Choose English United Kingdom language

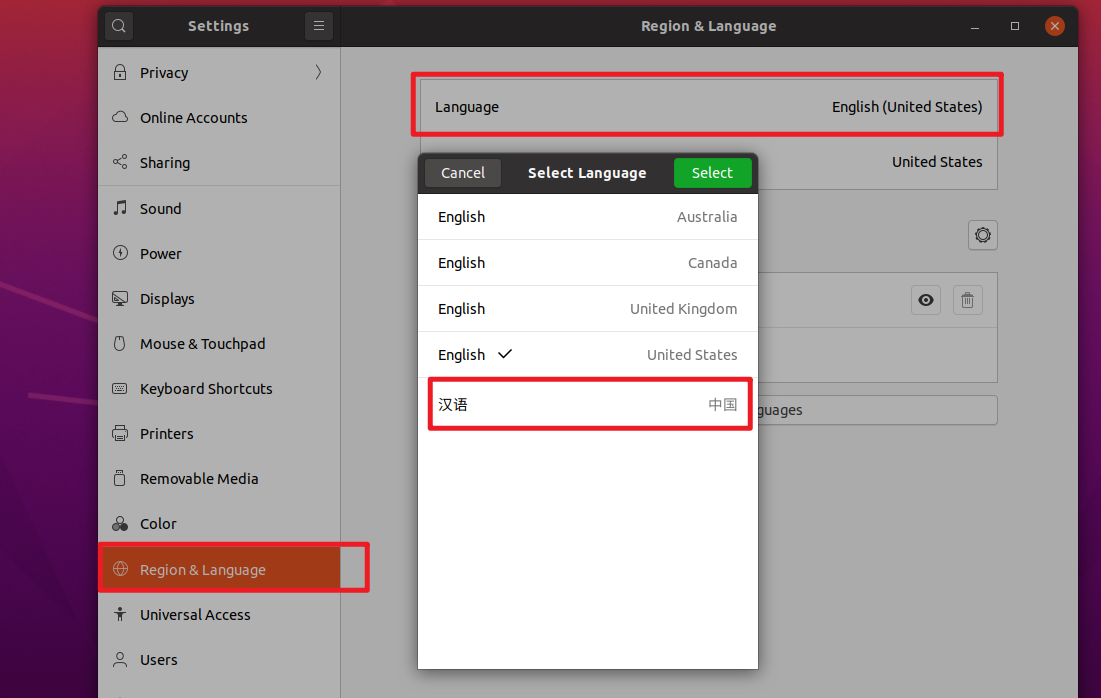coord(587,309)
